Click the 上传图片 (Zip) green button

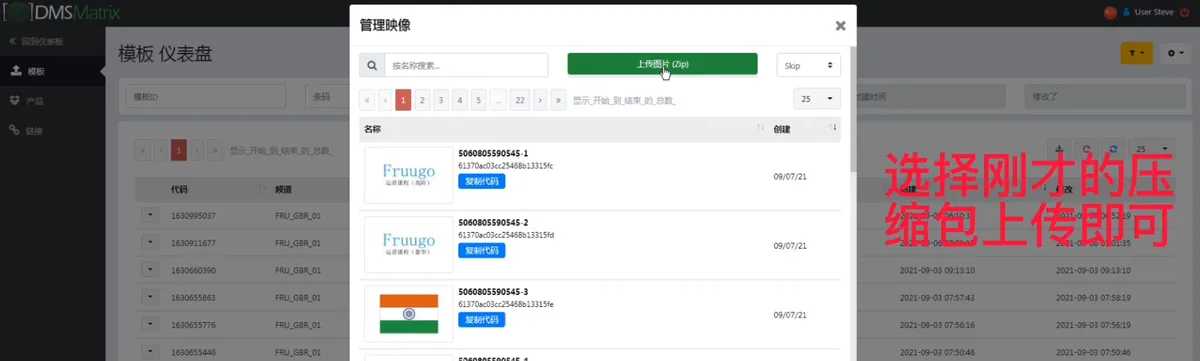662,64
